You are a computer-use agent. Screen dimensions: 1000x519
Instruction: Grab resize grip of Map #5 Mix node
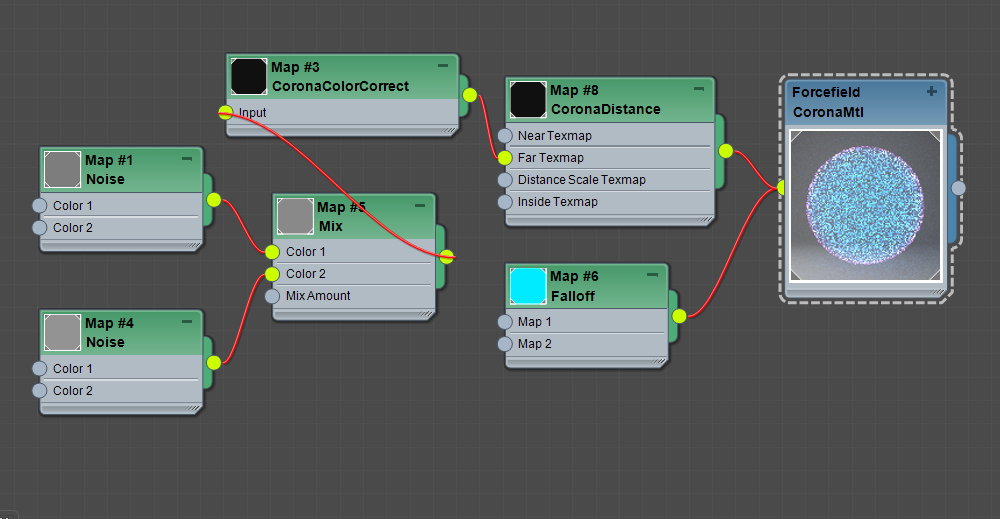426,314
